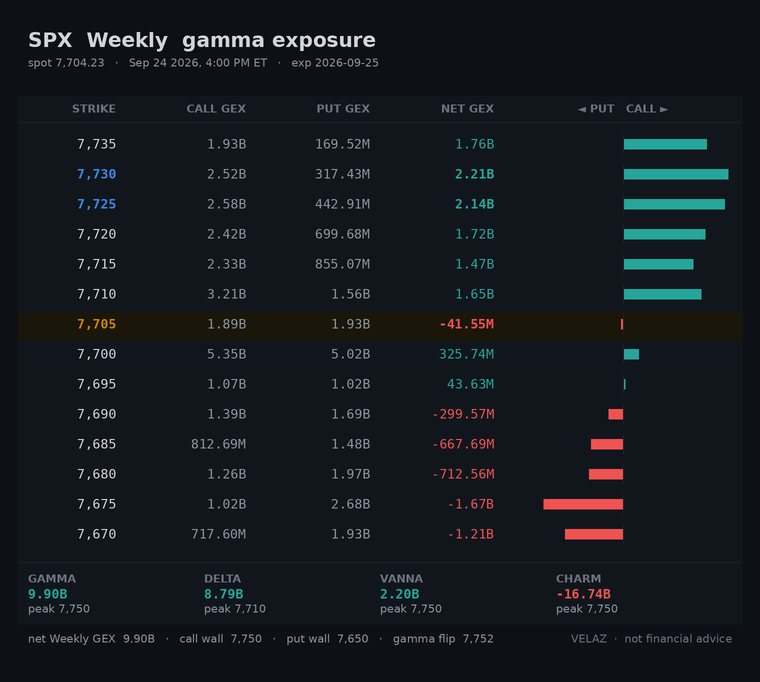Click call GEX value 717.60M
The height and width of the screenshot is (682, 760).
tap(218, 535)
